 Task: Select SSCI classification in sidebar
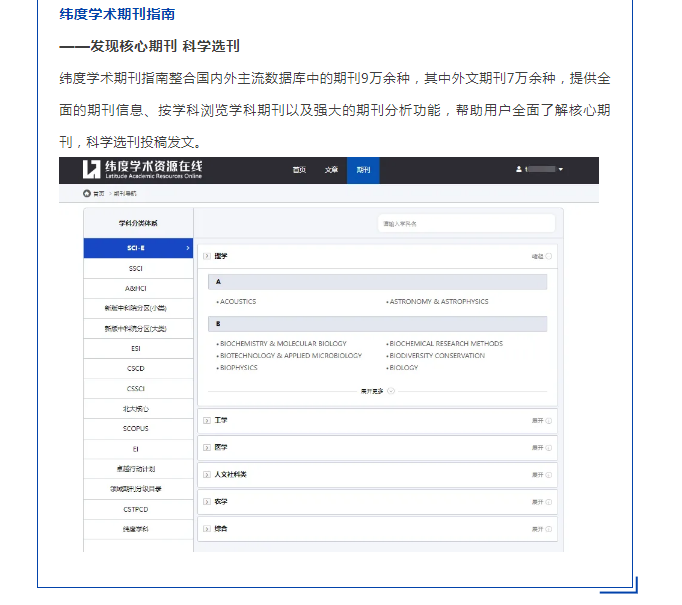click(x=138, y=268)
